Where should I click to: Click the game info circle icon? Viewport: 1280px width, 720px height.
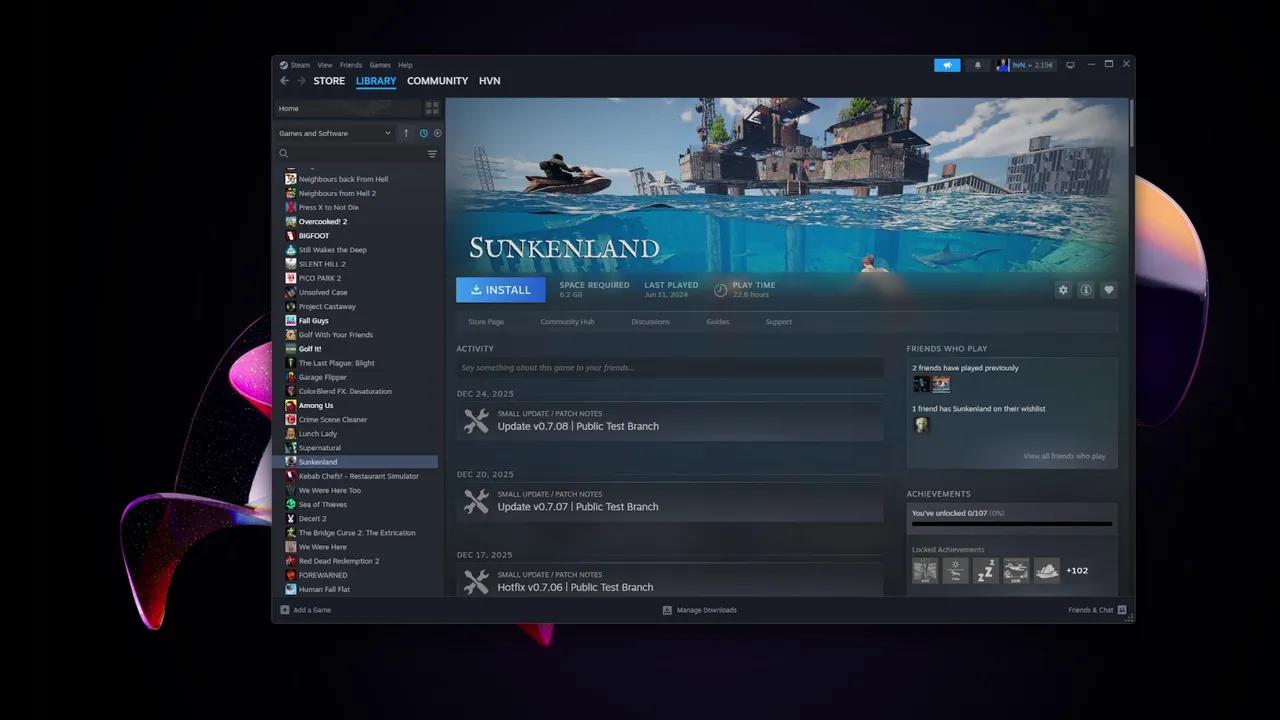1086,289
